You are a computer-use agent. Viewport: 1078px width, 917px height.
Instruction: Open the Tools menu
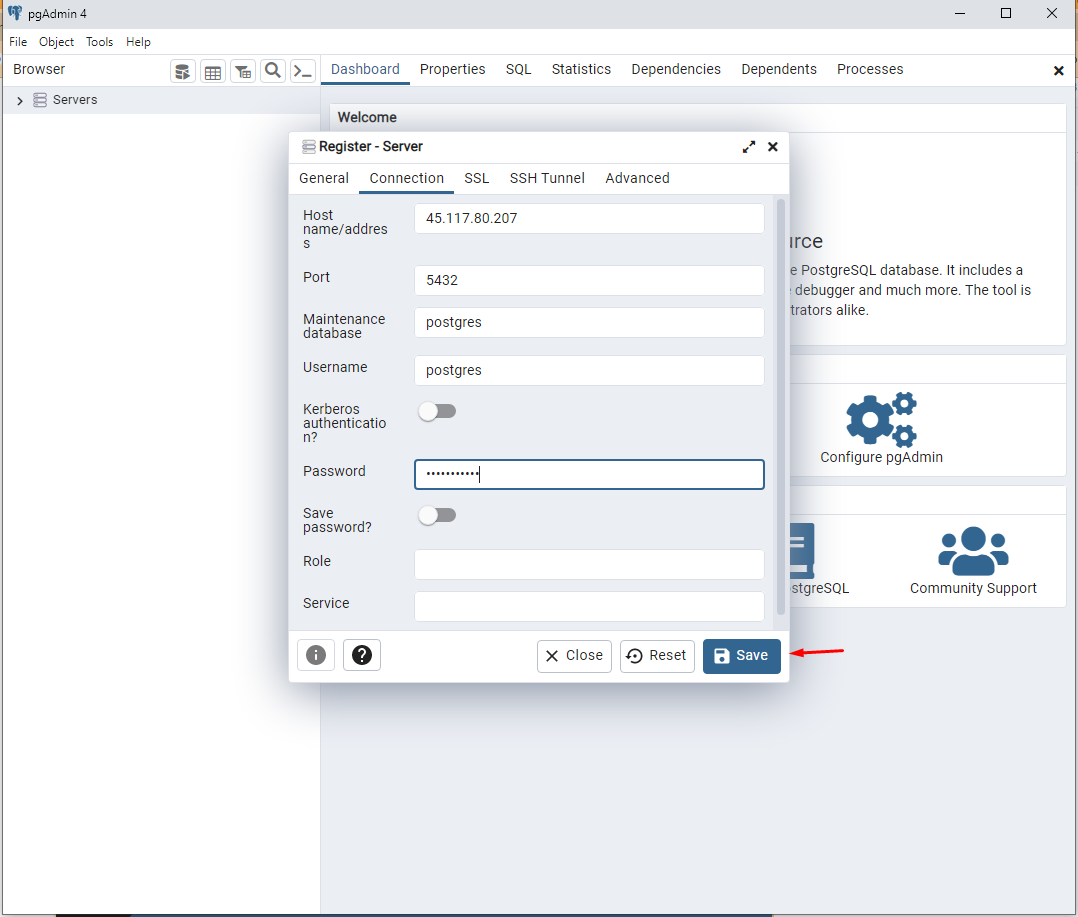point(99,42)
